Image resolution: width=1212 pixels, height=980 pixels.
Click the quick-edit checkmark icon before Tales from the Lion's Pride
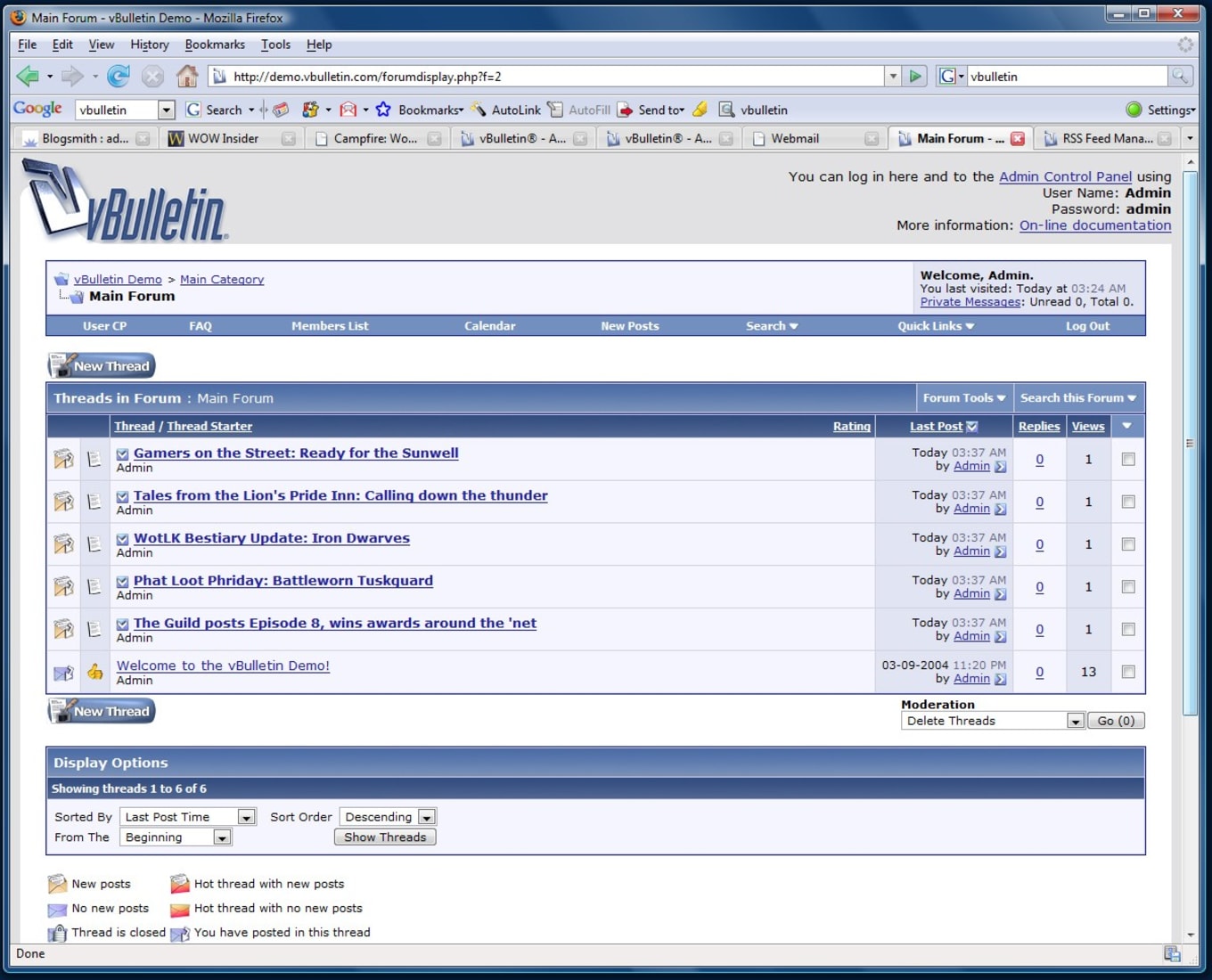(x=123, y=497)
